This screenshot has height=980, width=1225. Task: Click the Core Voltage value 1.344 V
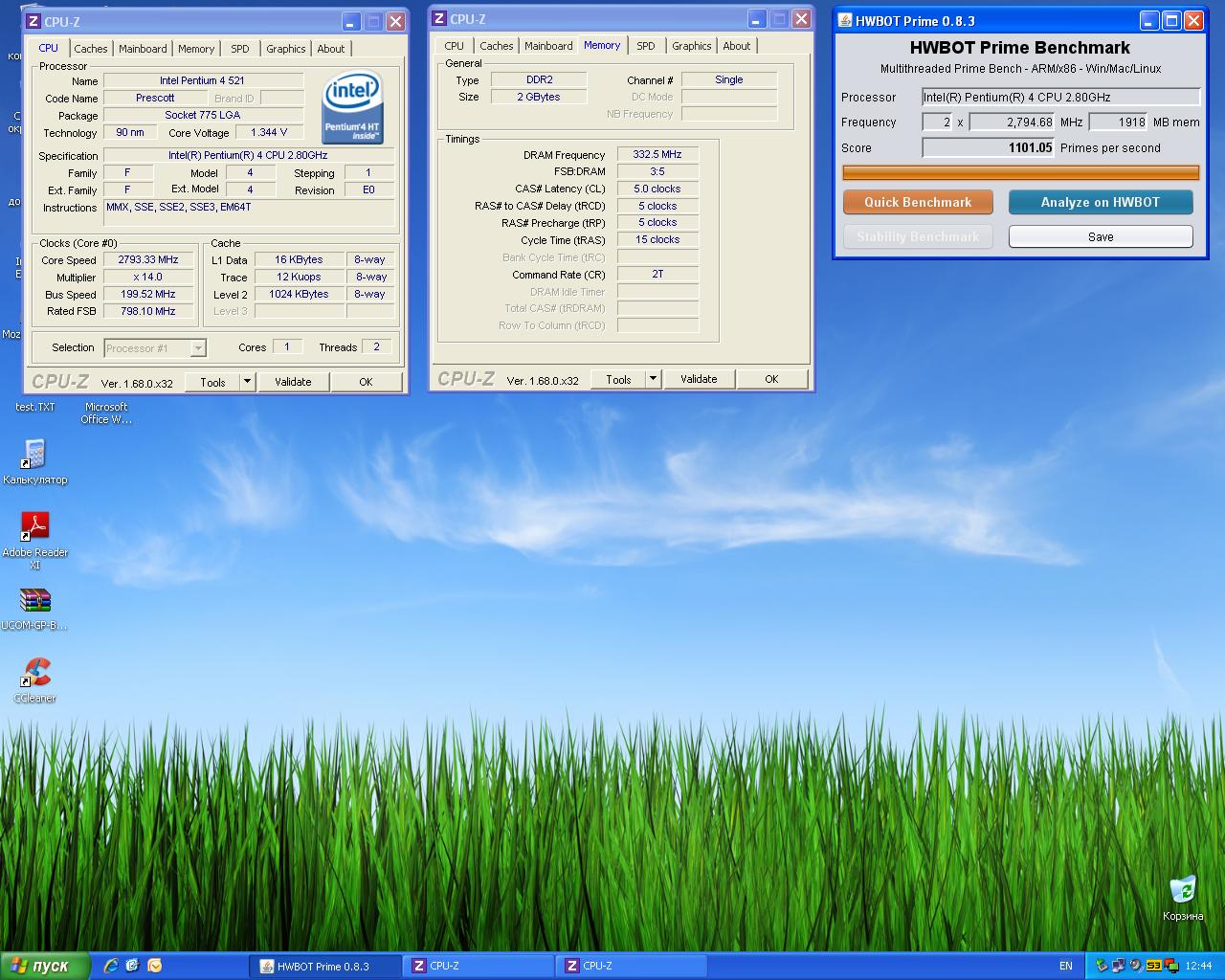point(269,132)
